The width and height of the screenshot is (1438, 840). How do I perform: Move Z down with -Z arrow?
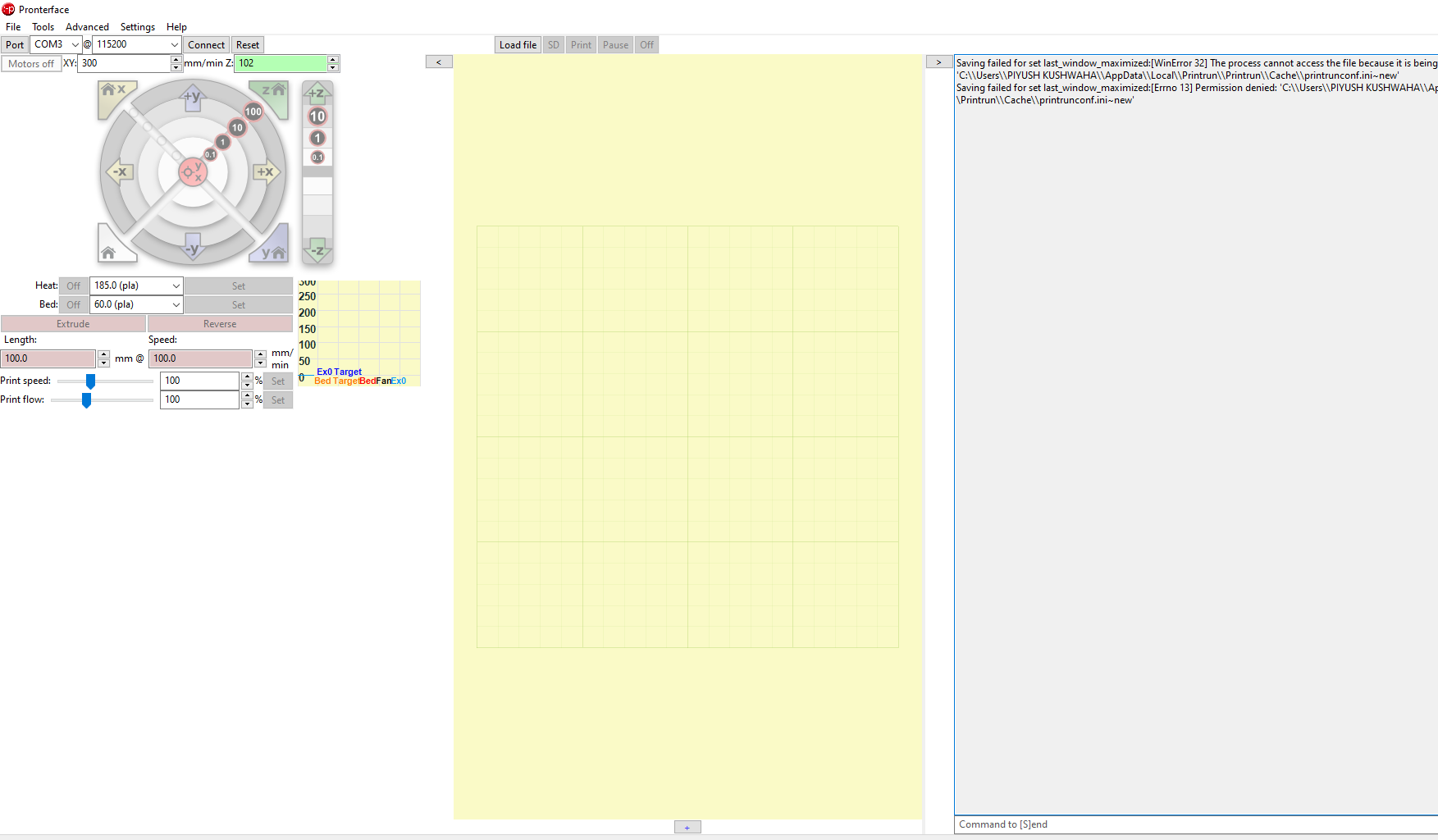317,250
